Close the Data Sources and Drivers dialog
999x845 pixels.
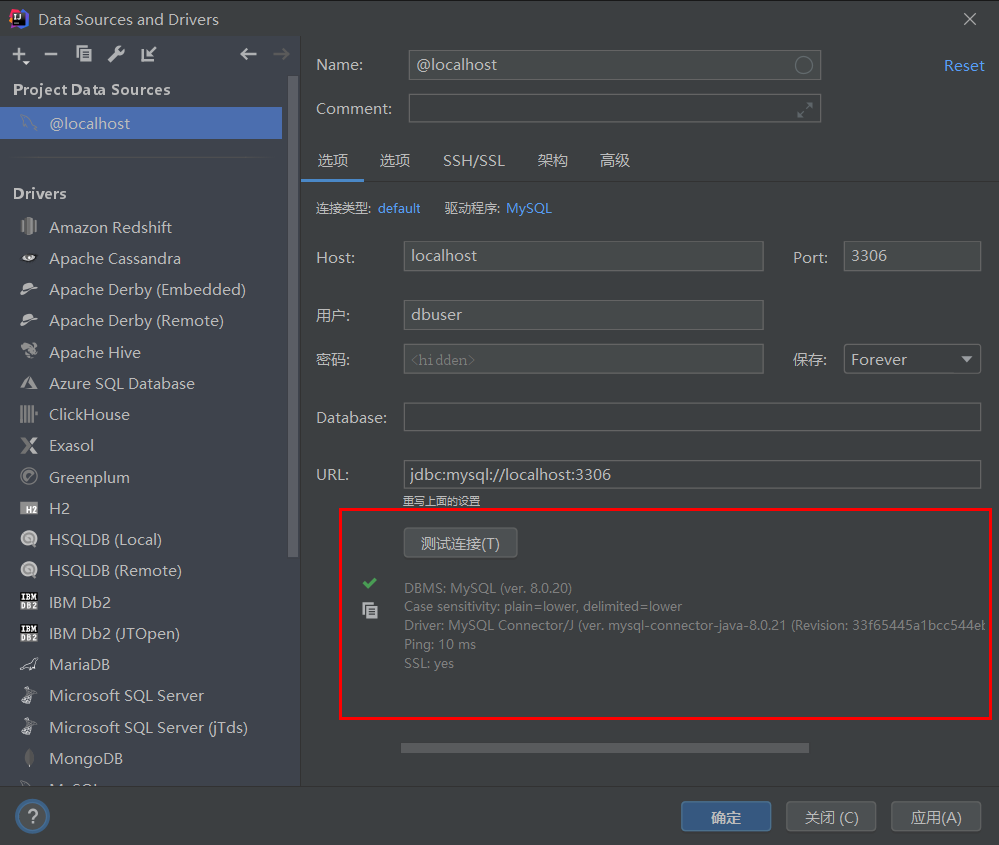click(x=970, y=19)
